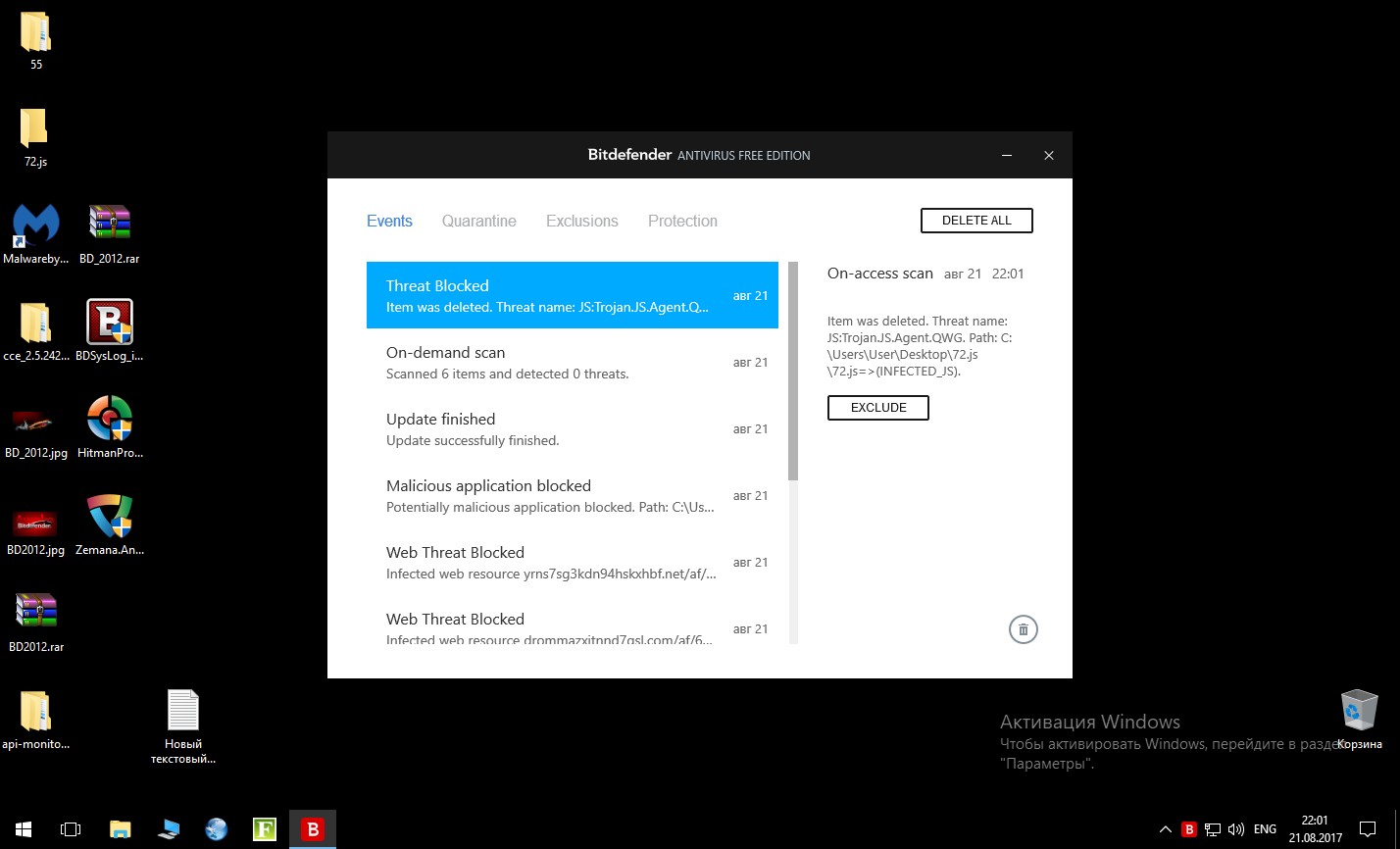Show hidden system tray icons
Image resolution: width=1400 pixels, height=849 pixels.
(1166, 829)
